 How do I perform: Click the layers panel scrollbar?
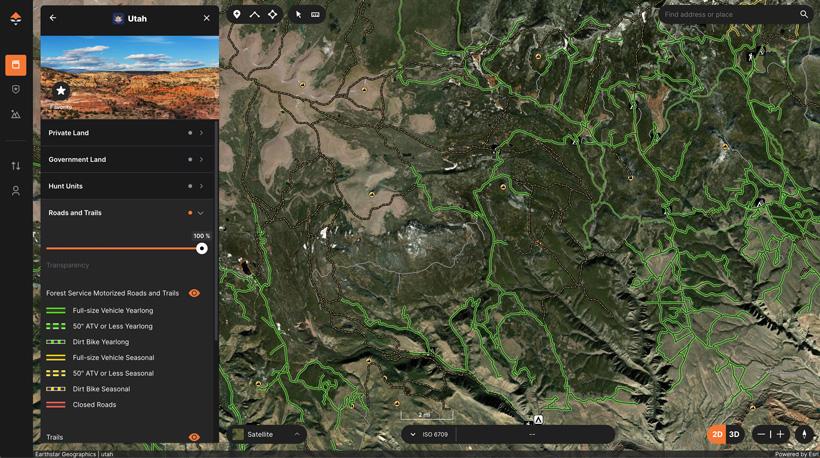point(216,230)
